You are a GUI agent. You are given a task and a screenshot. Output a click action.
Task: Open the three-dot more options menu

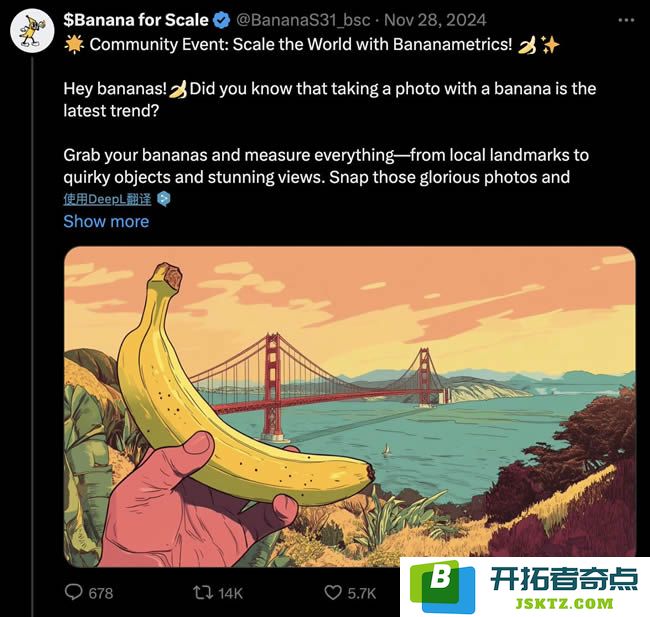[626, 20]
